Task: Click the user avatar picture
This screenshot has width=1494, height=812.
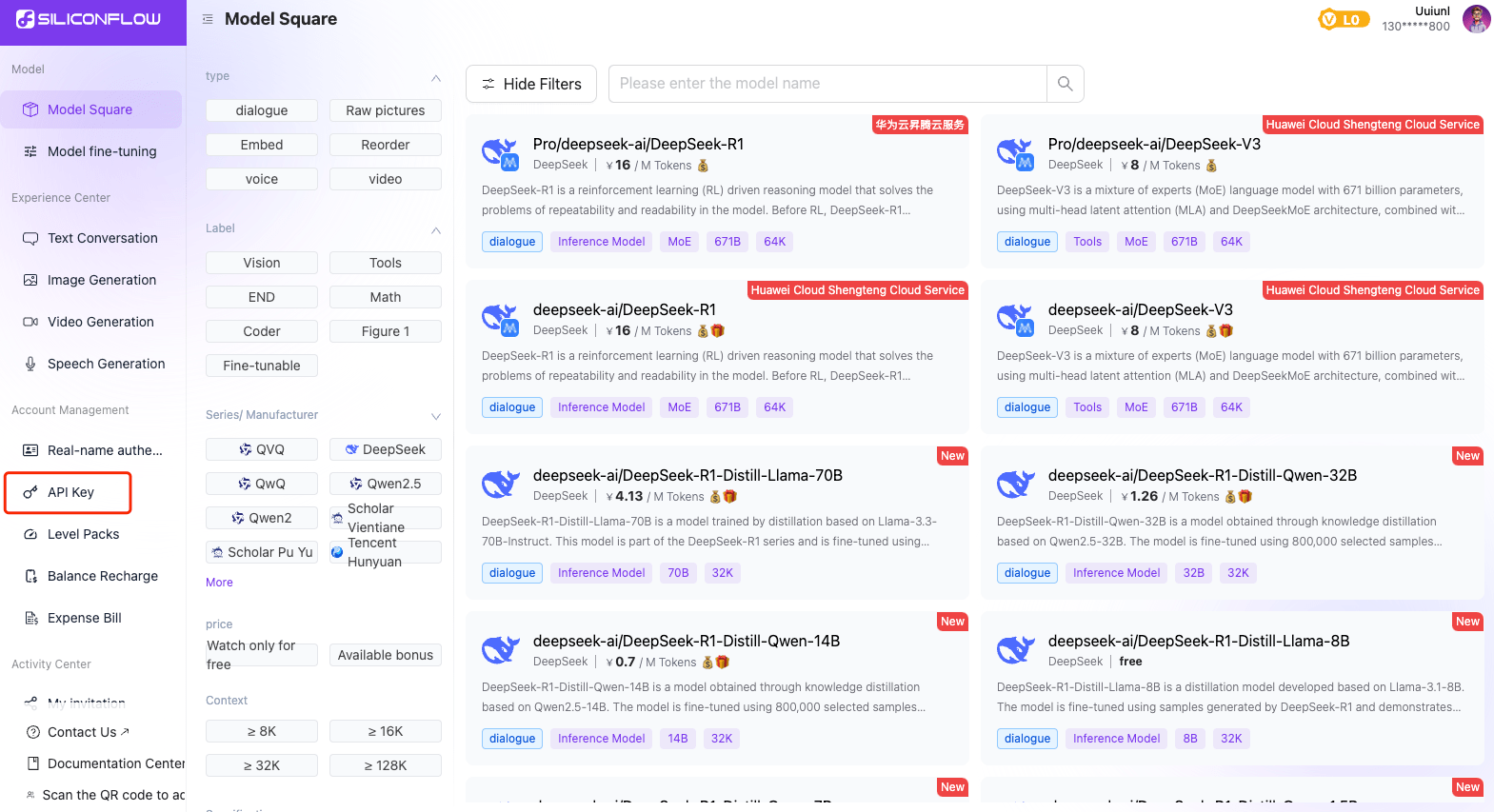Action: (1477, 19)
